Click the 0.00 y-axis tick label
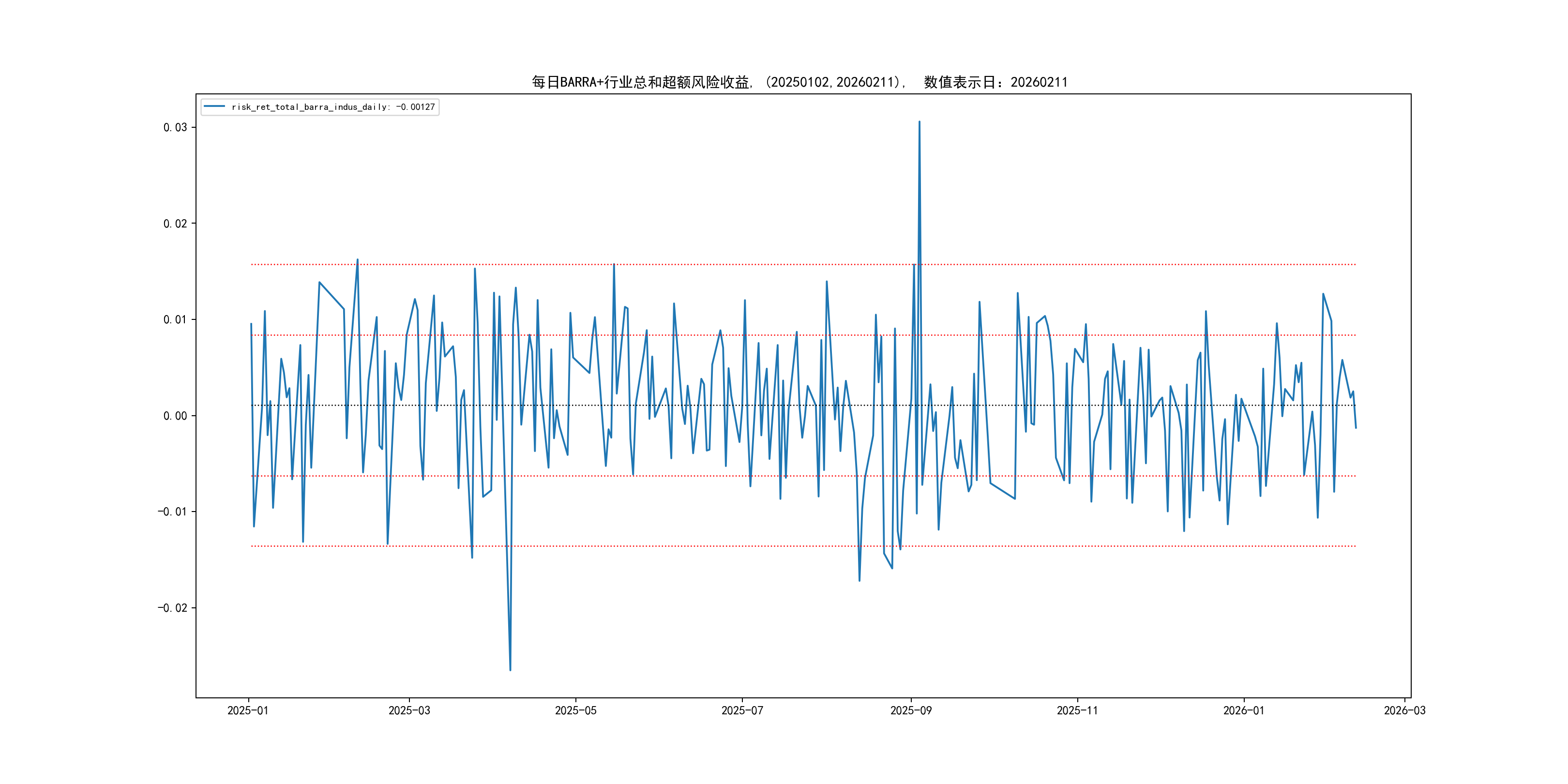The image size is (1568, 784). [x=175, y=416]
